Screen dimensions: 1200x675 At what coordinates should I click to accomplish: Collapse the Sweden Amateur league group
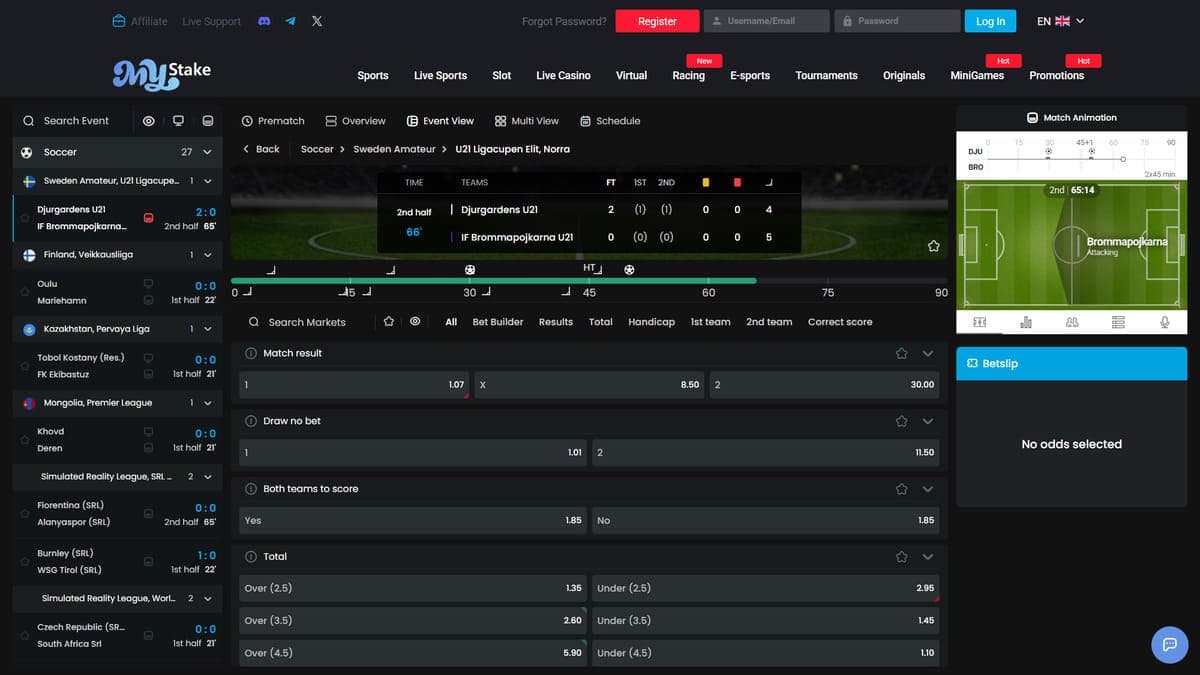pos(207,181)
